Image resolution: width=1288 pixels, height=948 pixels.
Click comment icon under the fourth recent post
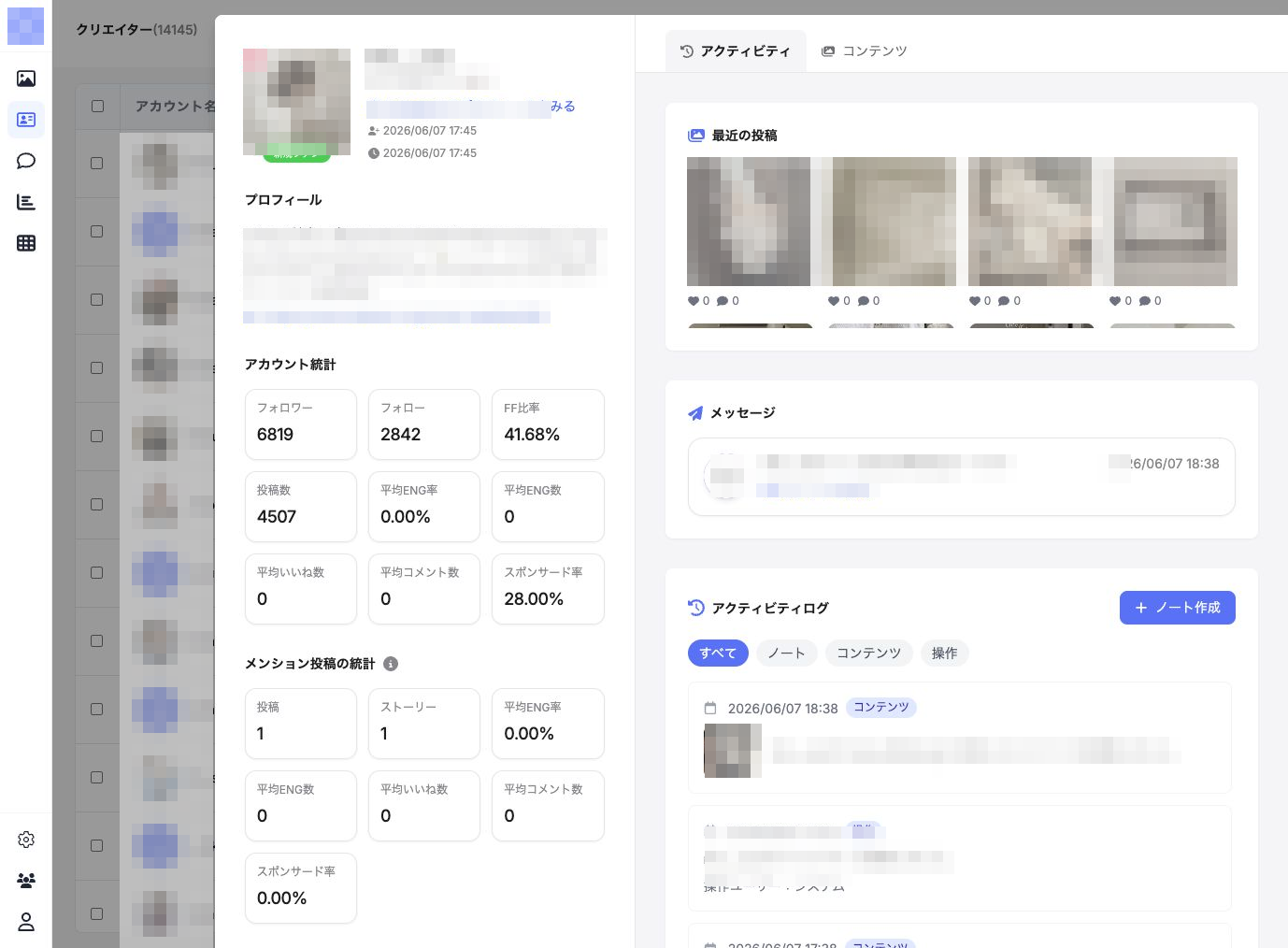pyautogui.click(x=1144, y=301)
